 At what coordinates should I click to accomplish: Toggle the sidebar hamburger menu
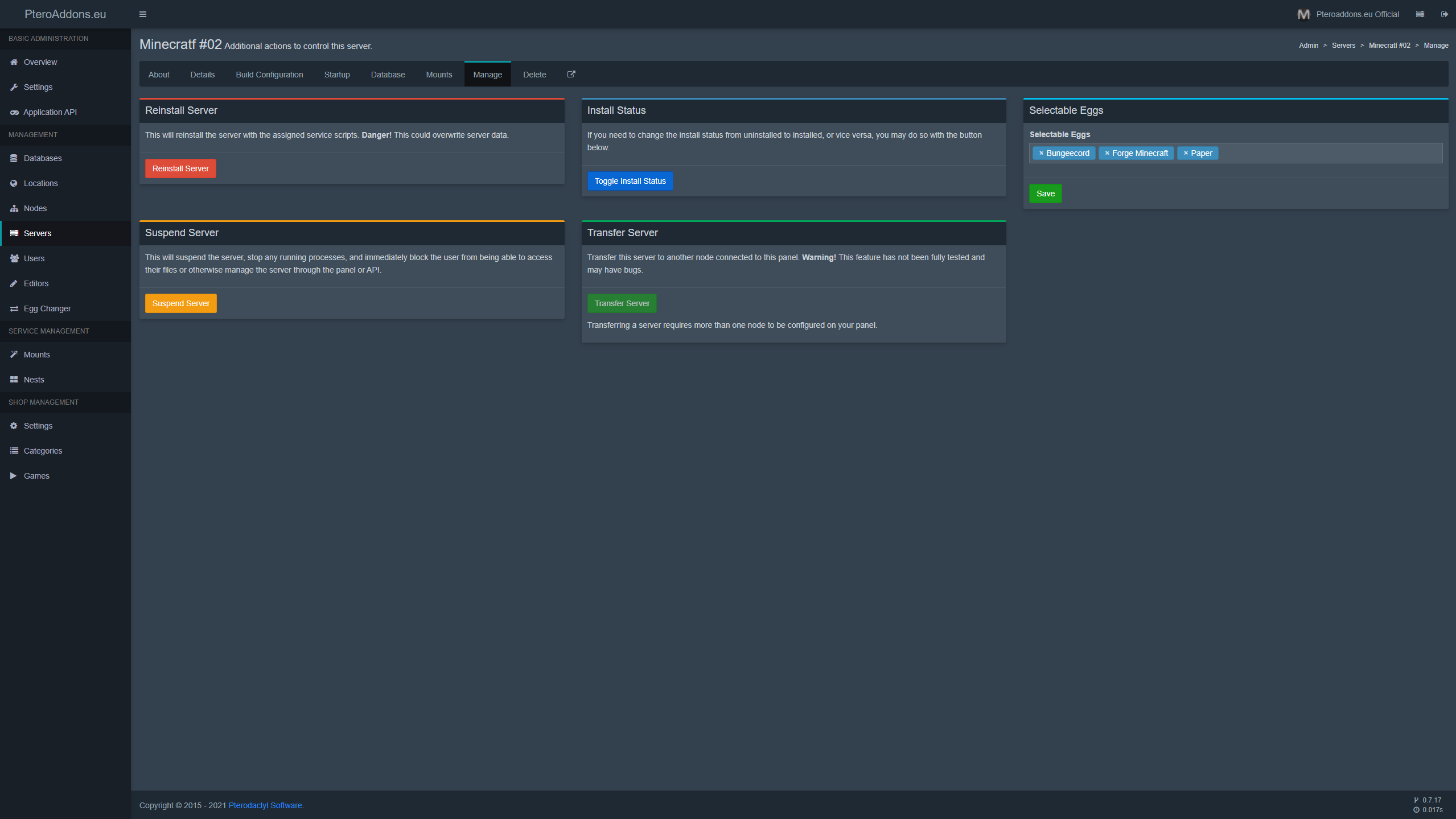point(143,14)
